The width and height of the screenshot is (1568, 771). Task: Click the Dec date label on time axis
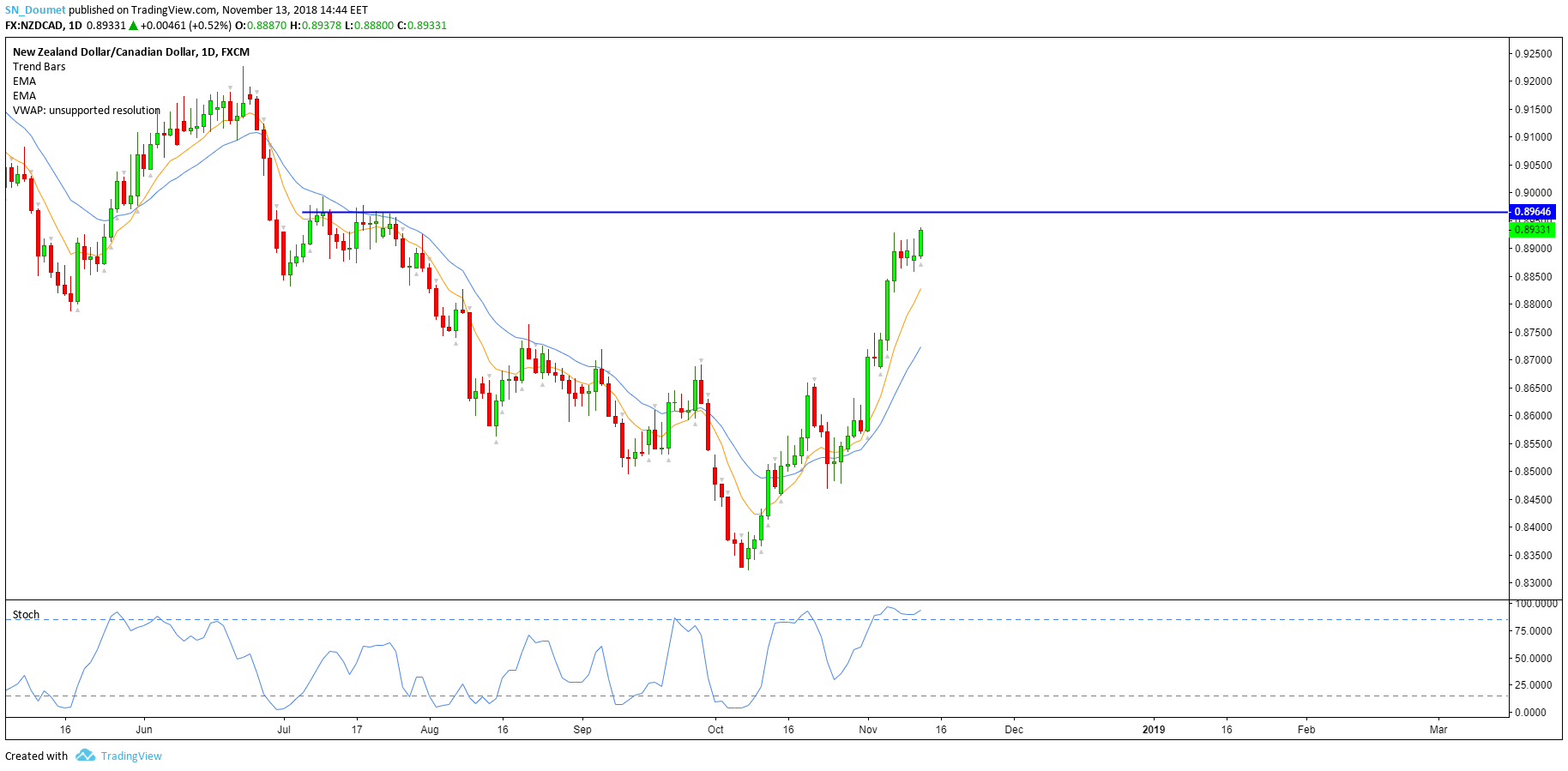tap(1014, 730)
